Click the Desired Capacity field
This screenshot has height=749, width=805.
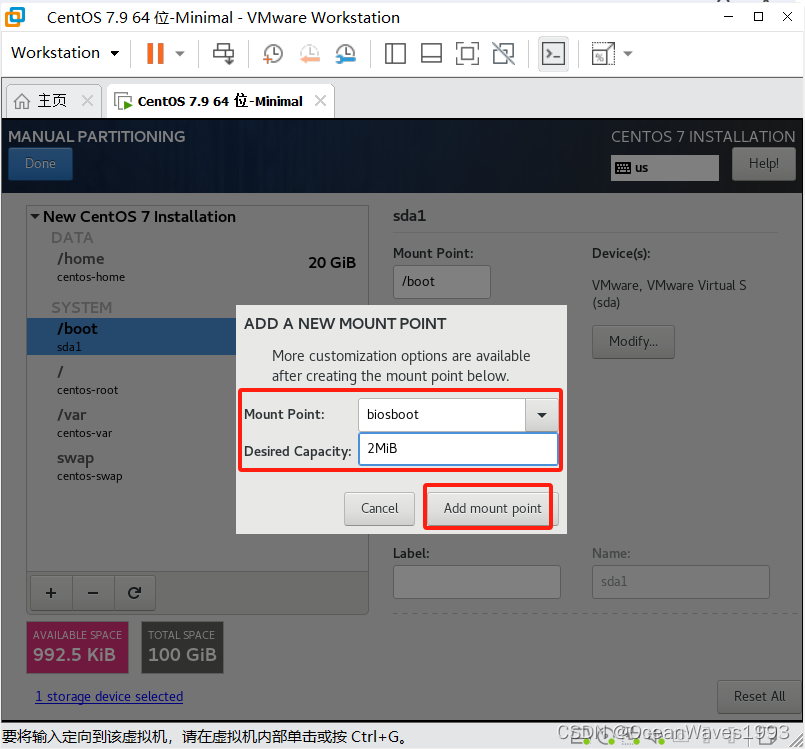(x=458, y=449)
